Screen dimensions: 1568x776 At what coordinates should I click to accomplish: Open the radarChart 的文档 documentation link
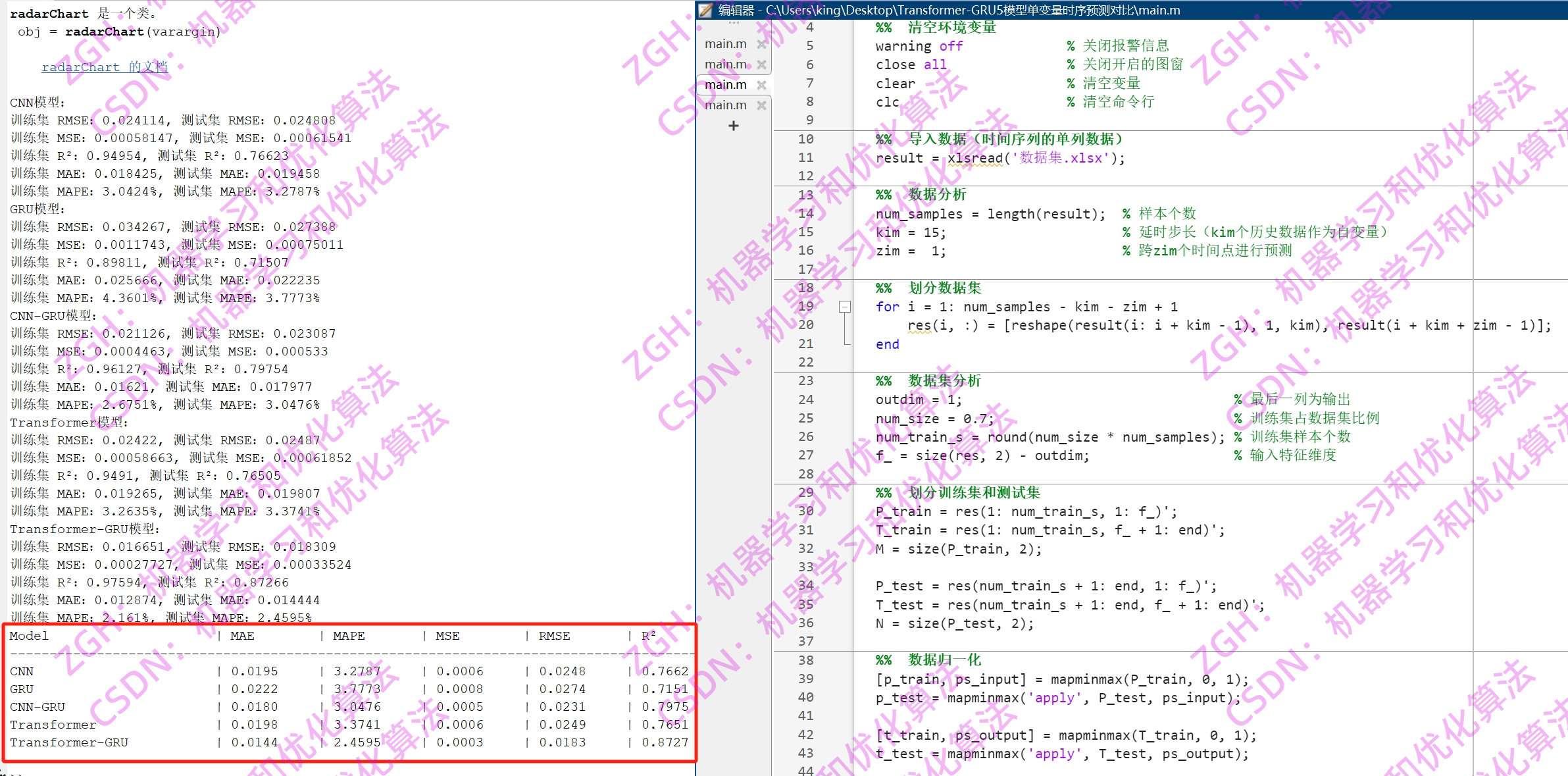(x=105, y=66)
